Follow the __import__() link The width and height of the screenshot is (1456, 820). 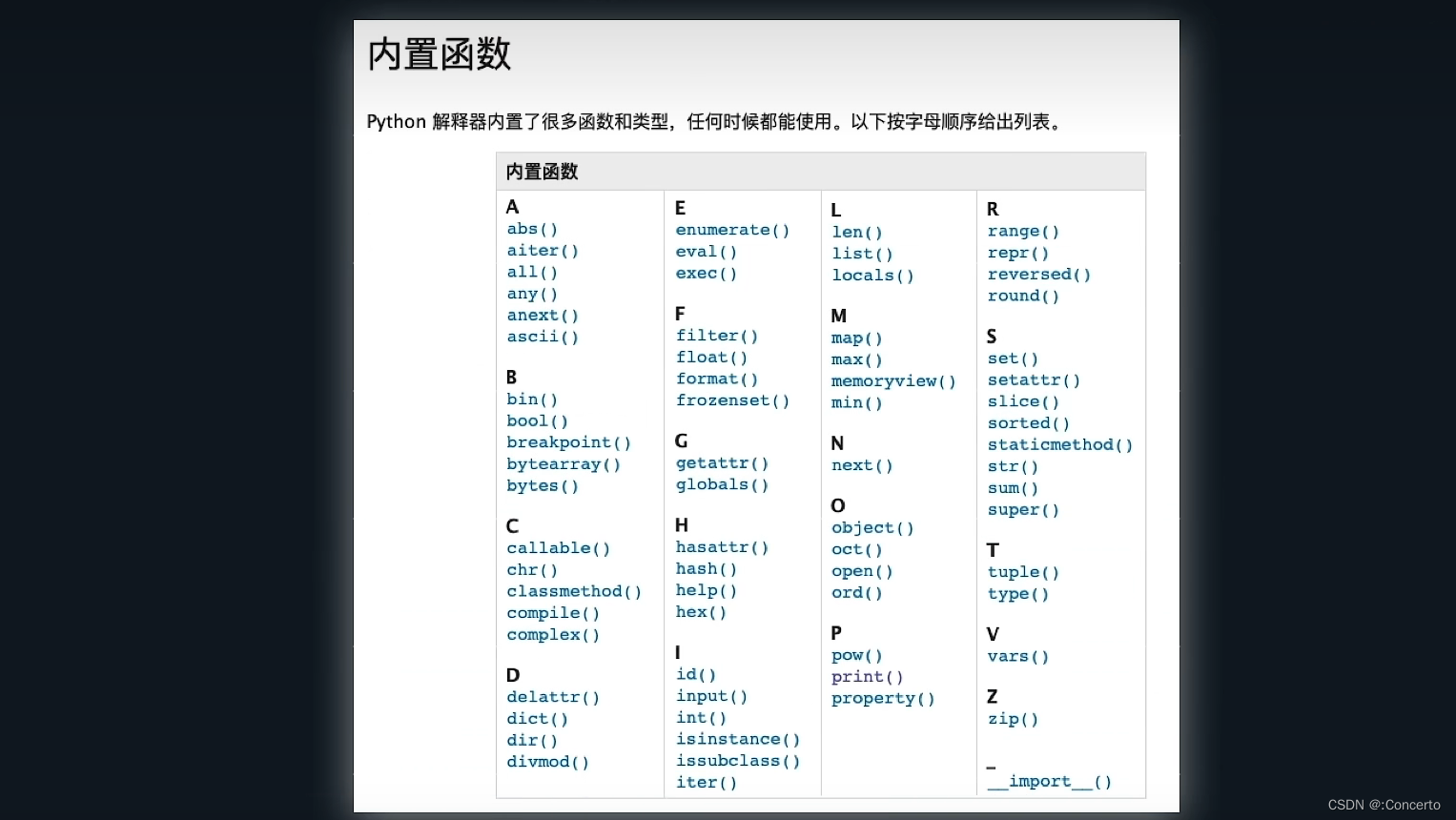(1050, 782)
